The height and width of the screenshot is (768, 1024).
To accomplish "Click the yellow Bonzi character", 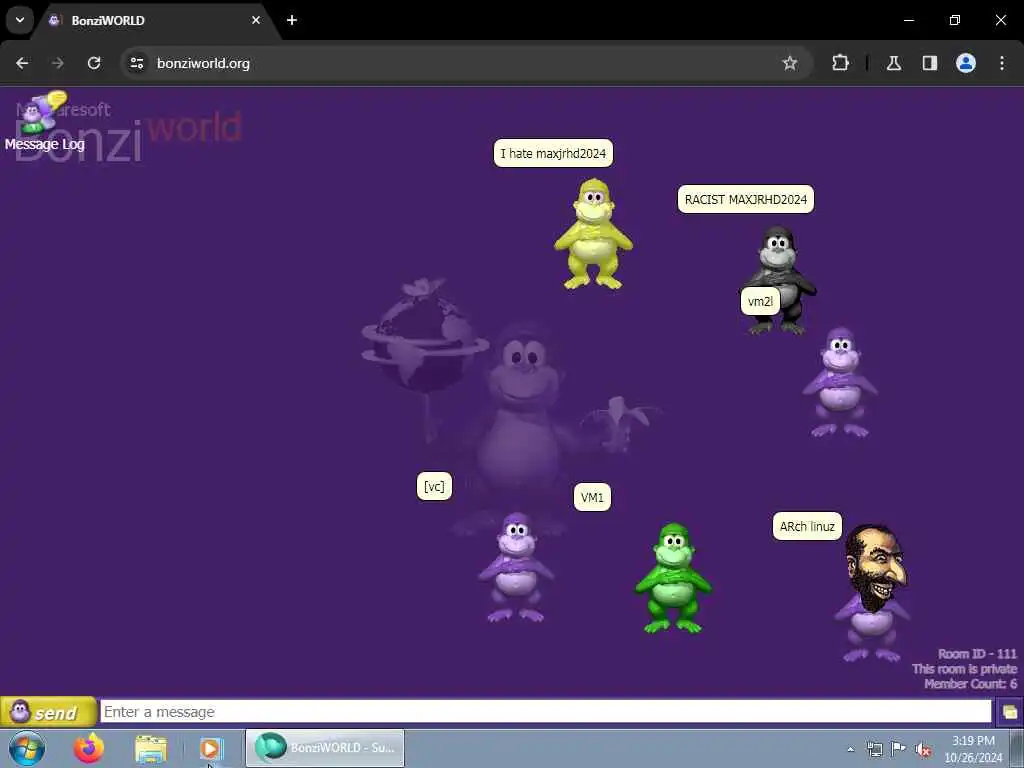I will click(594, 234).
